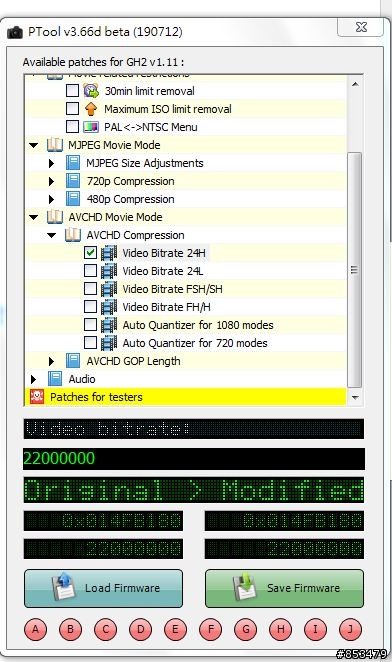Select preset slot C
Viewport: 392px width, 662px height.
pos(106,629)
